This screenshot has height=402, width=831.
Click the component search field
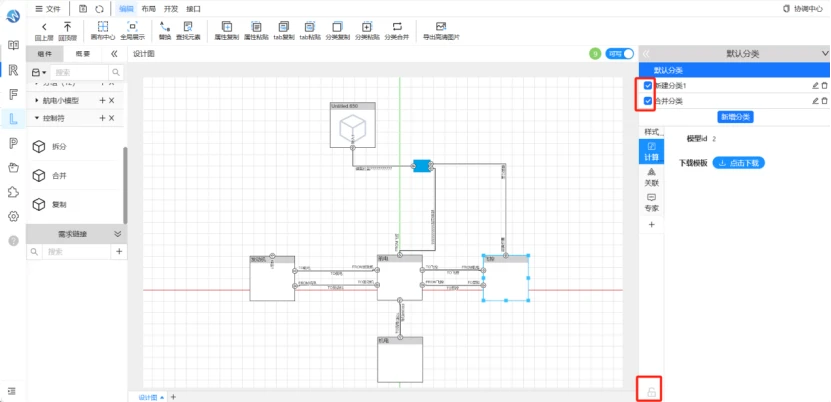(79, 73)
